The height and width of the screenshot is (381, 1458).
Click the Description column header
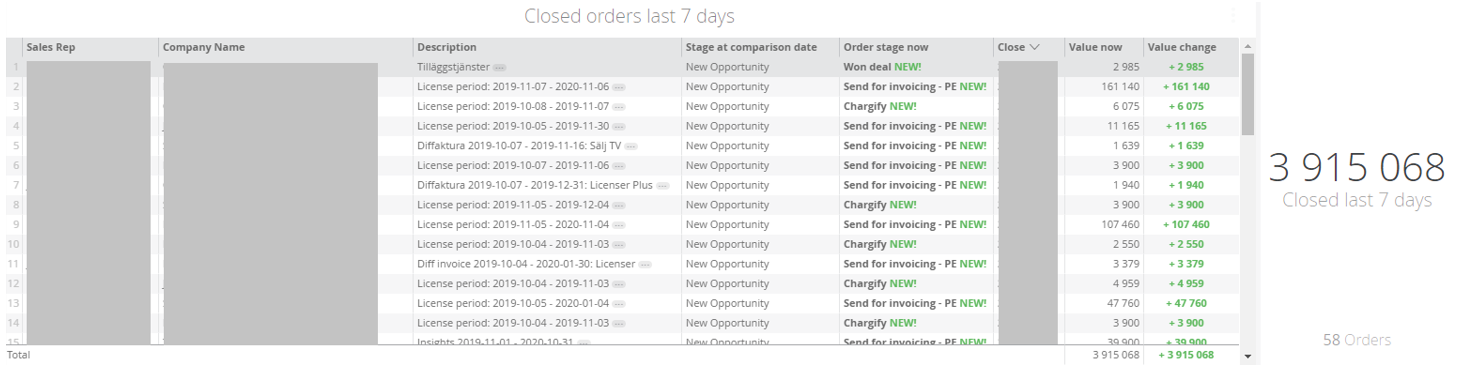tap(447, 47)
